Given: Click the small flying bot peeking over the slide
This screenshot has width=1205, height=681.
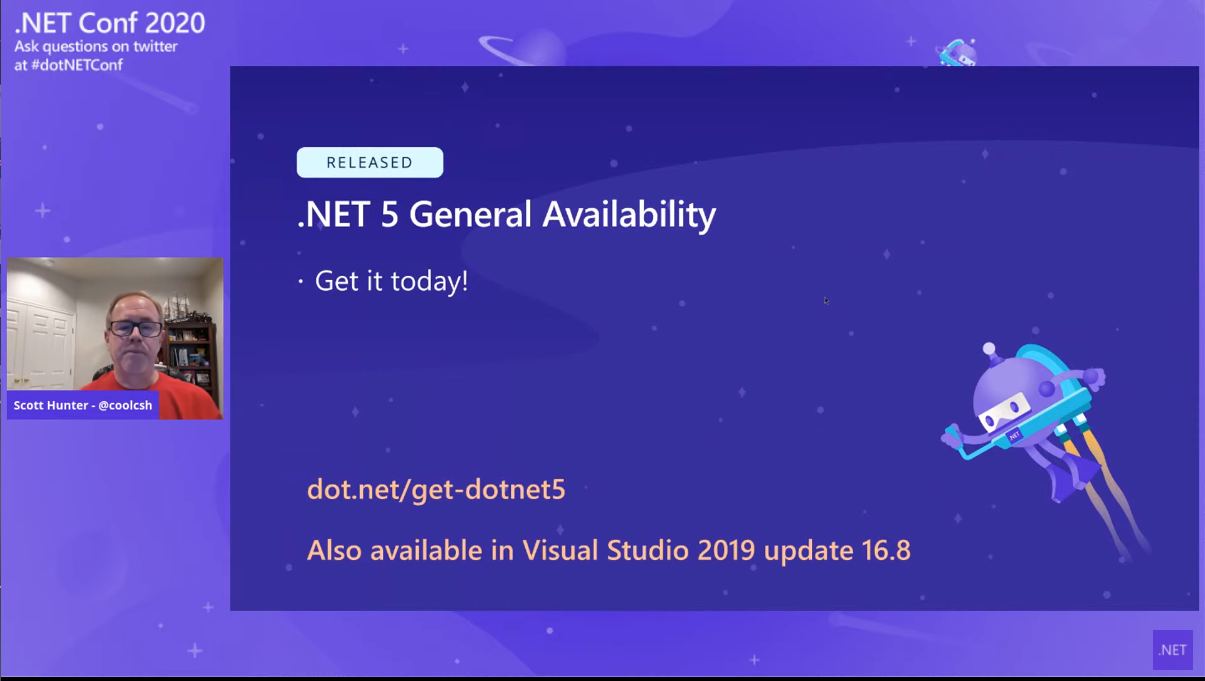Looking at the screenshot, I should tap(957, 52).
